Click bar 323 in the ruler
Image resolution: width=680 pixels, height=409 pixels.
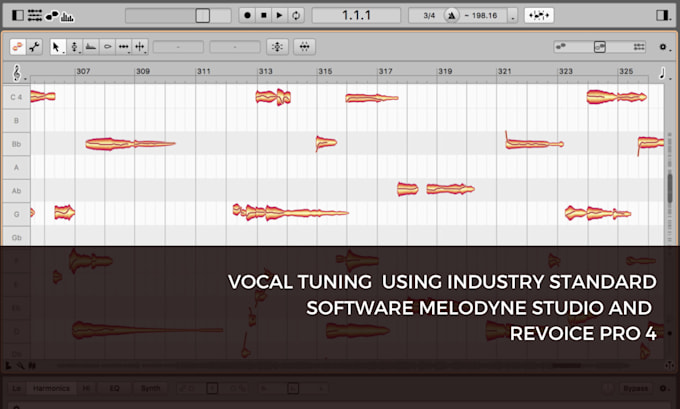(566, 71)
